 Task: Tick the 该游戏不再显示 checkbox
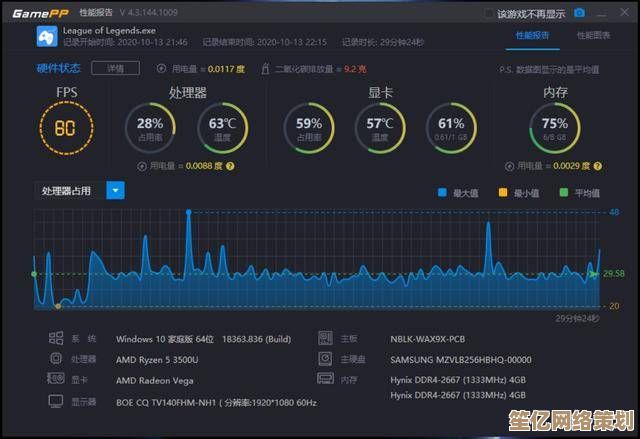488,13
